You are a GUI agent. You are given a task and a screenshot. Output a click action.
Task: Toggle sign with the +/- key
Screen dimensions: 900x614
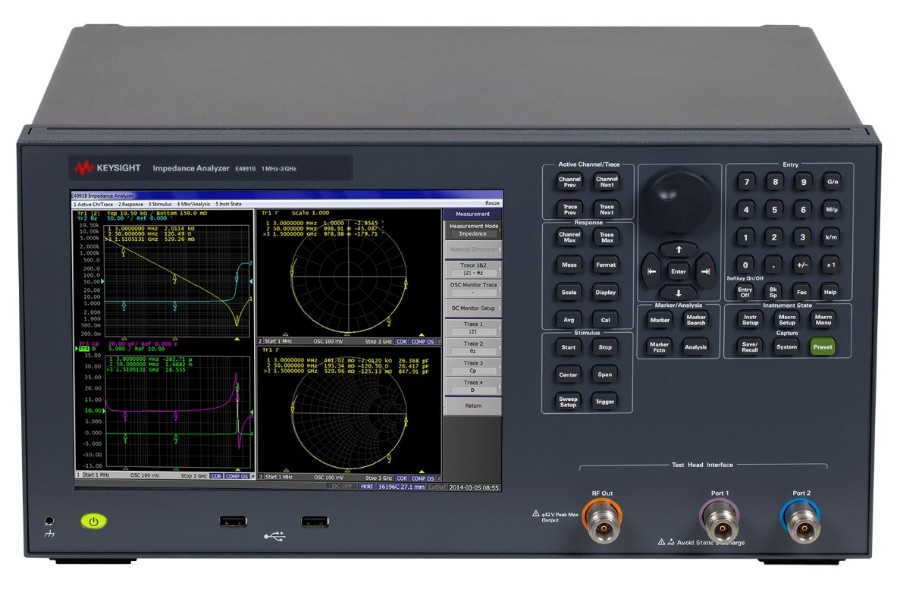801,265
